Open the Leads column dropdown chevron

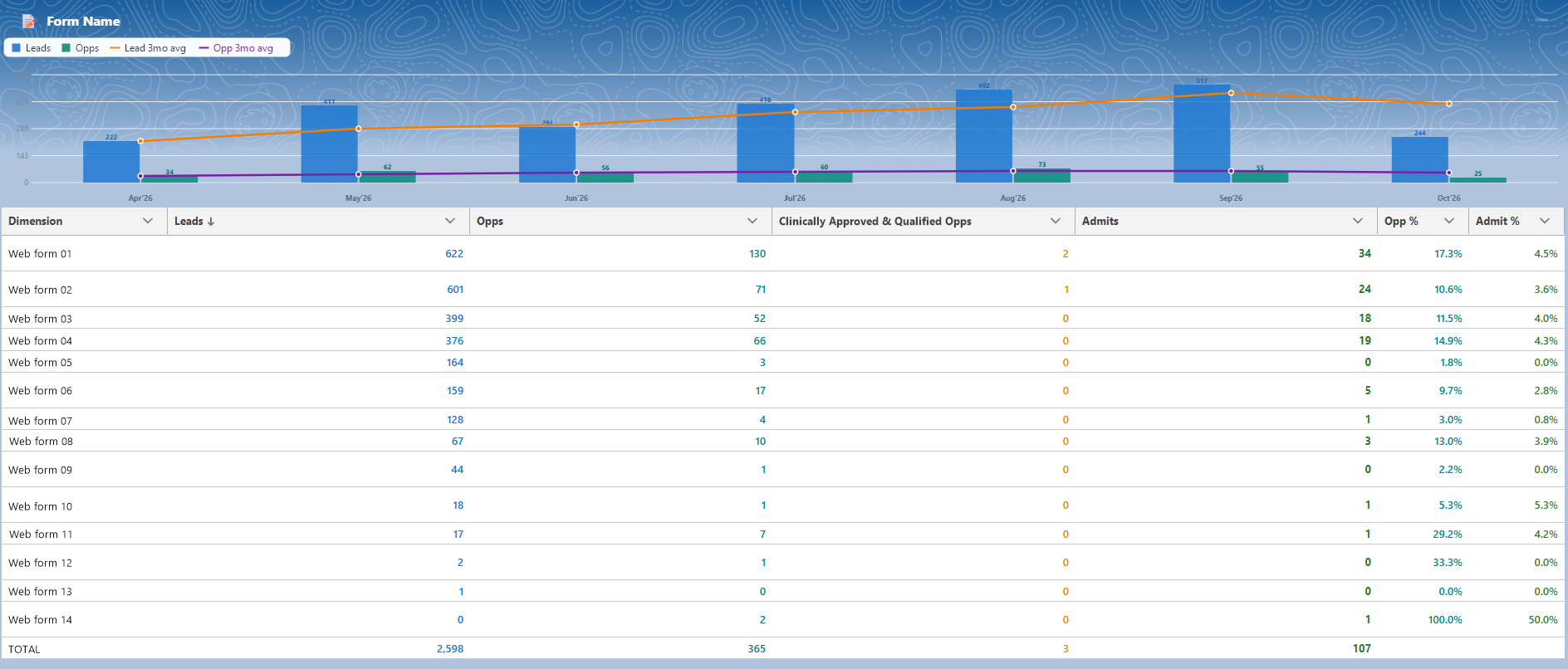450,221
